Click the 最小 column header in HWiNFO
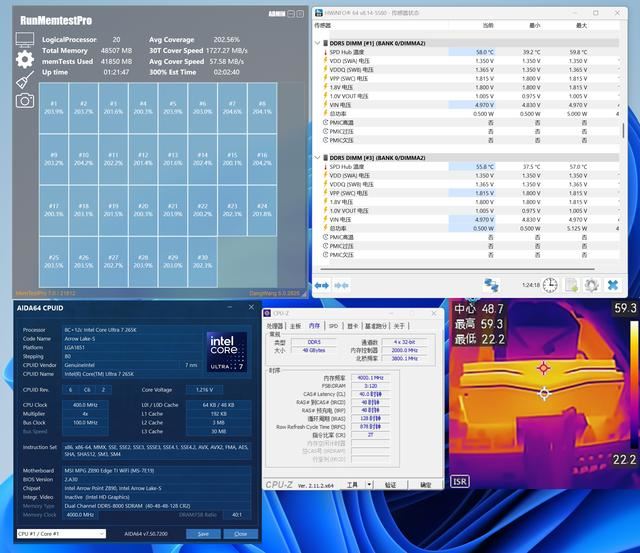 535,25
